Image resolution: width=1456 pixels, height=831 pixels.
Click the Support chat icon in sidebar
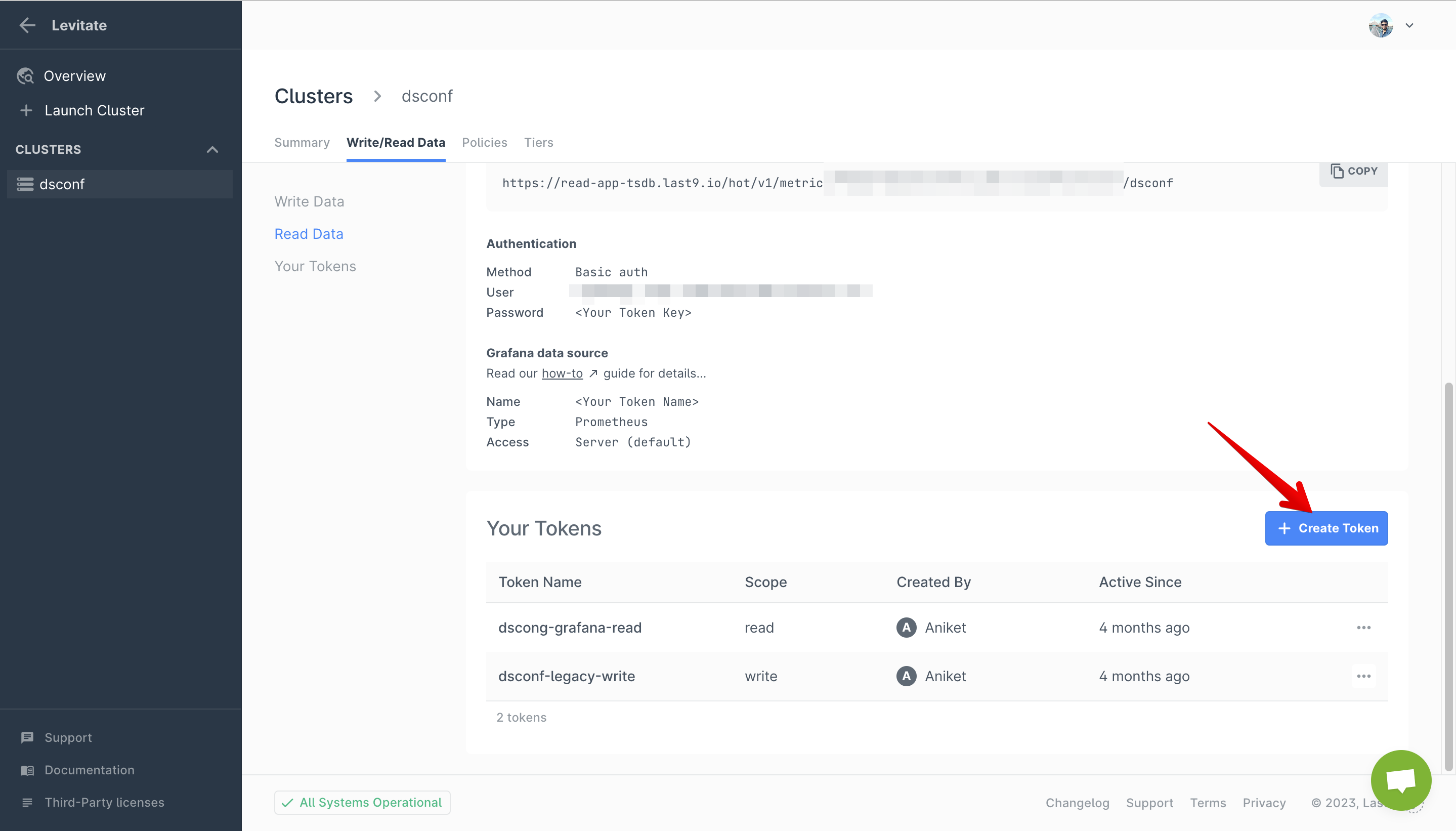(x=27, y=737)
